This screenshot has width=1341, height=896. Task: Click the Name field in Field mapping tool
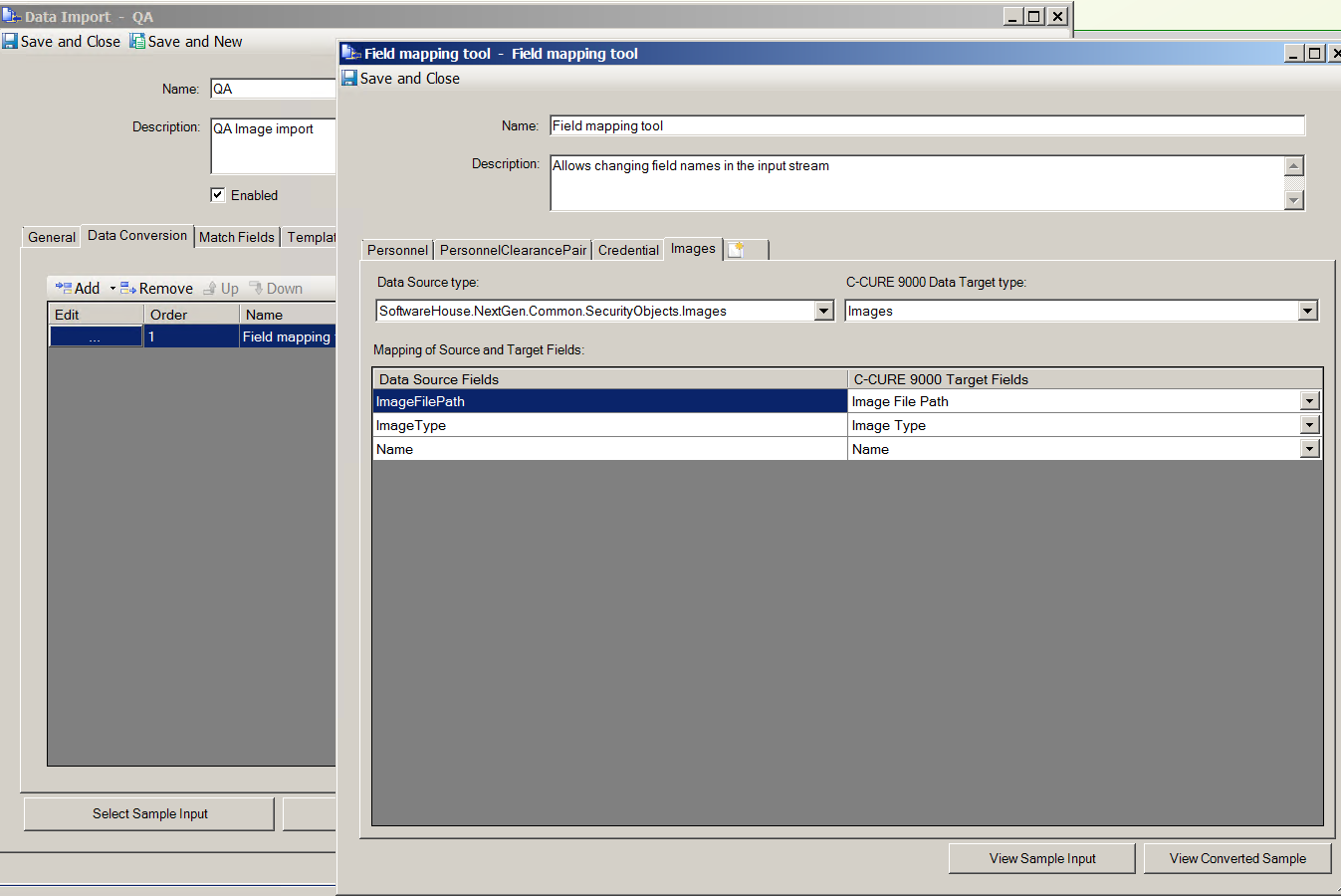[927, 125]
